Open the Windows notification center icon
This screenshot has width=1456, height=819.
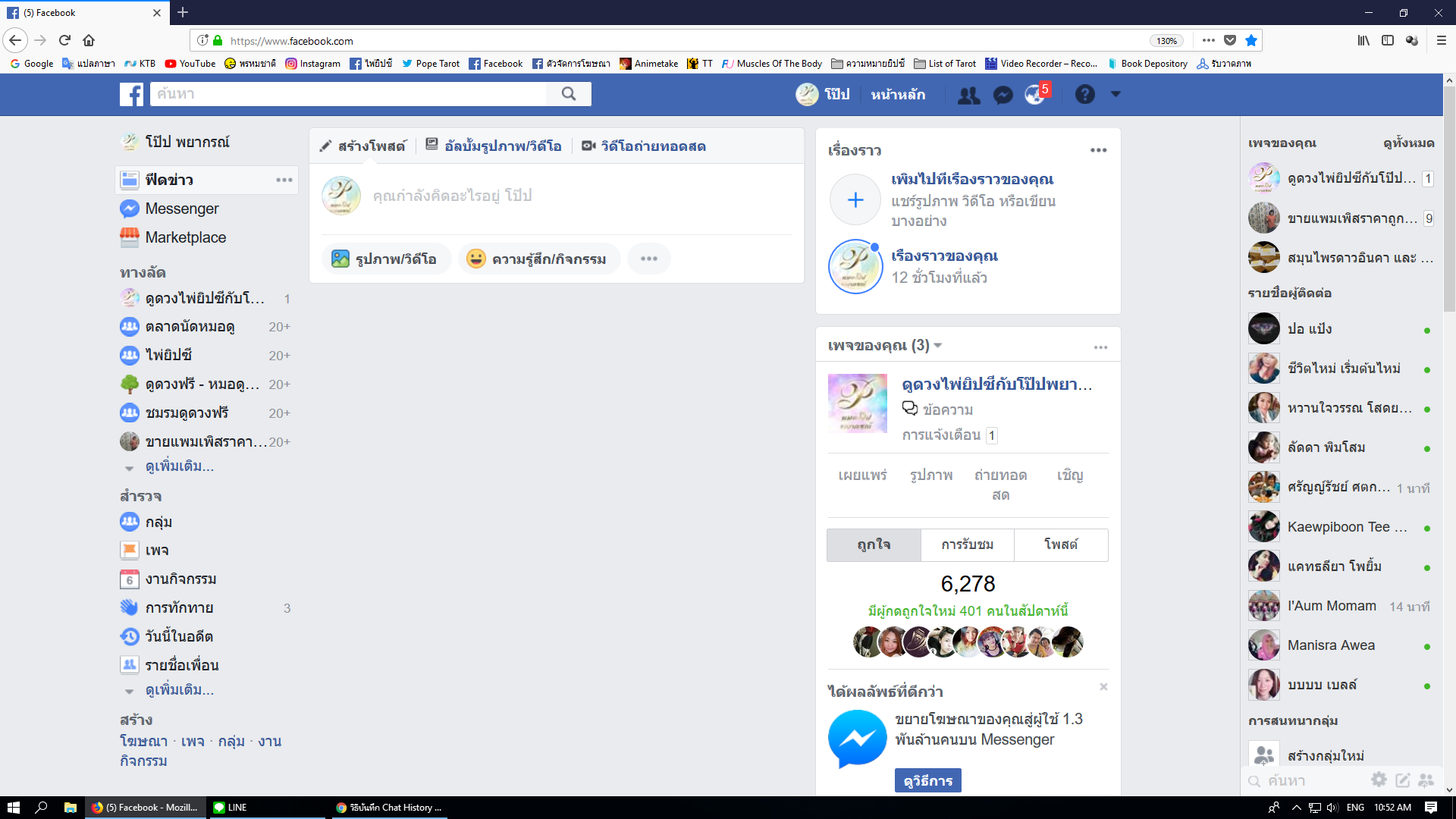click(1431, 808)
